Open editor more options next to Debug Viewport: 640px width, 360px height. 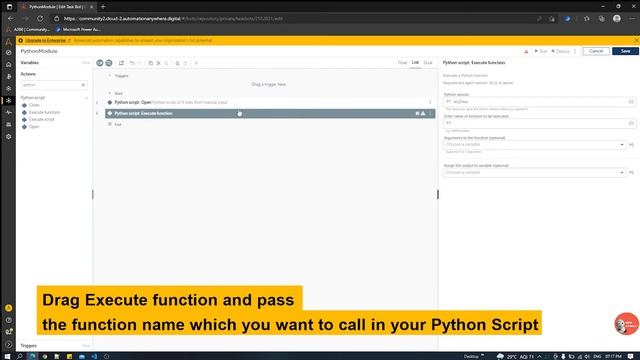575,51
